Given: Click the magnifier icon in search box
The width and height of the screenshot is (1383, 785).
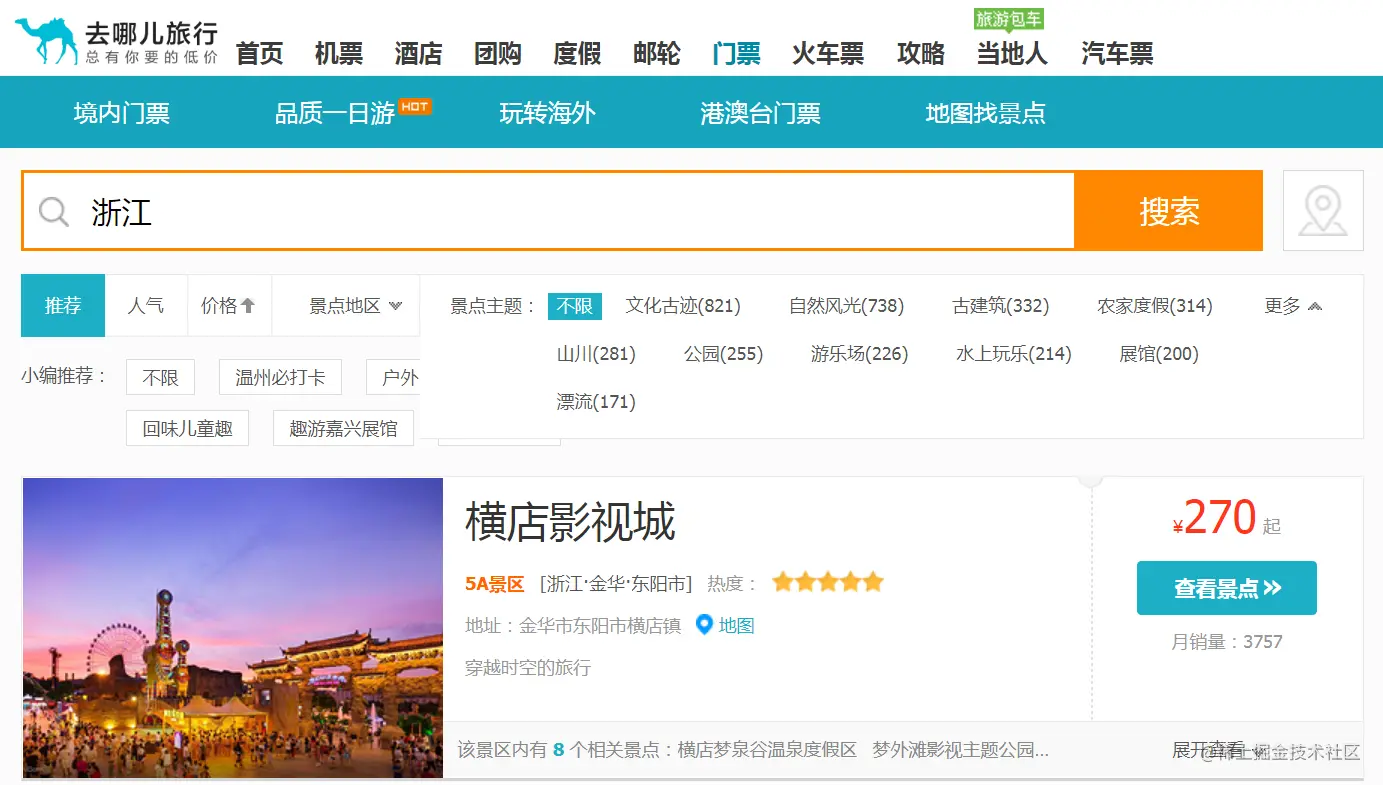Looking at the screenshot, I should coord(54,212).
